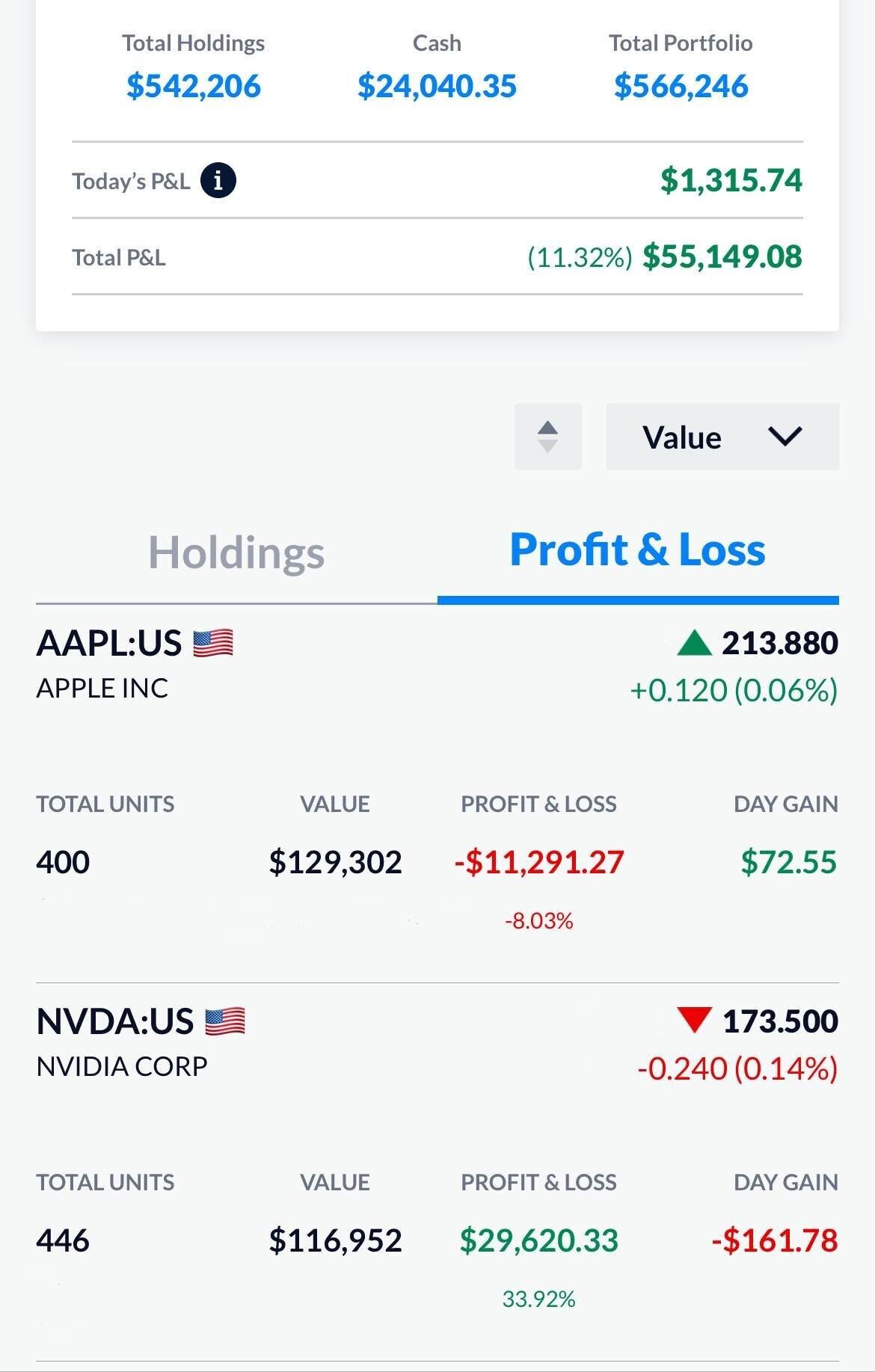Tap the Total P&L value $55,149.08

click(x=722, y=256)
